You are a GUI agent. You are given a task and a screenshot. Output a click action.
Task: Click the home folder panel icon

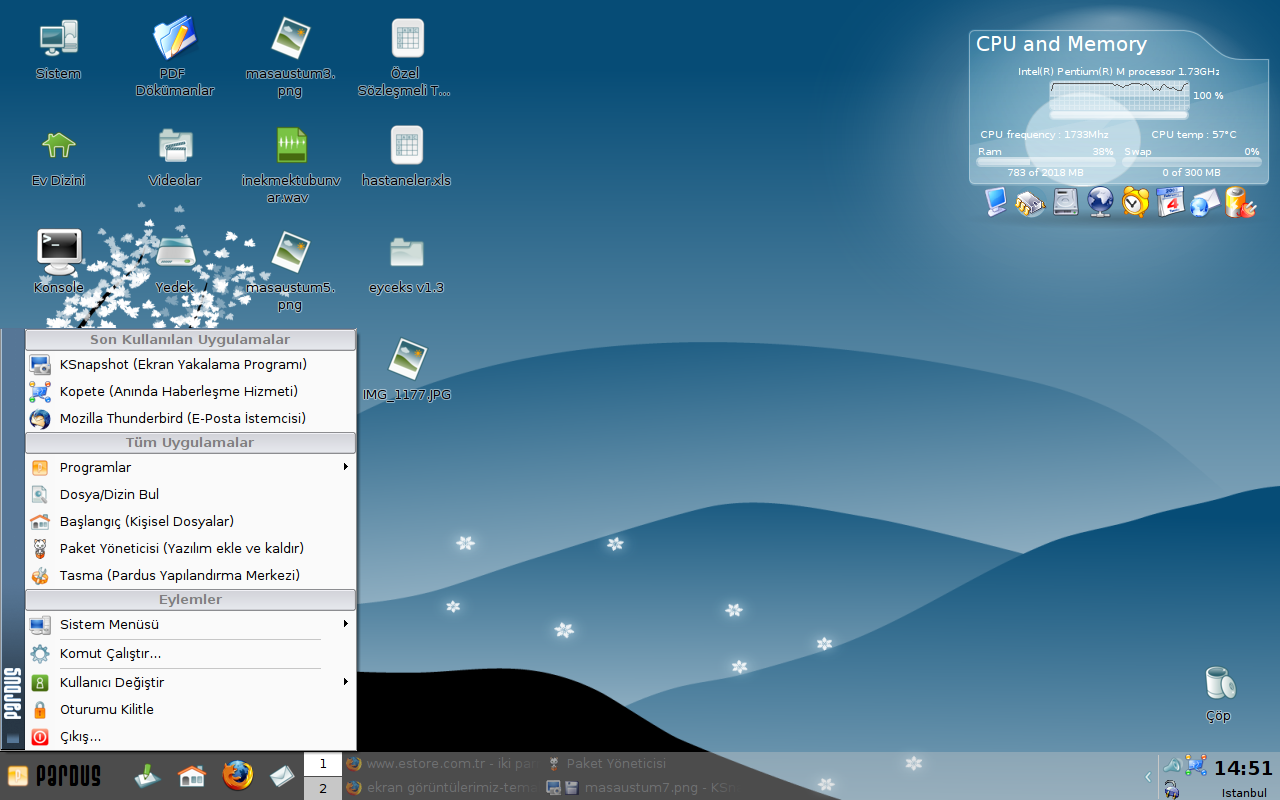click(192, 776)
